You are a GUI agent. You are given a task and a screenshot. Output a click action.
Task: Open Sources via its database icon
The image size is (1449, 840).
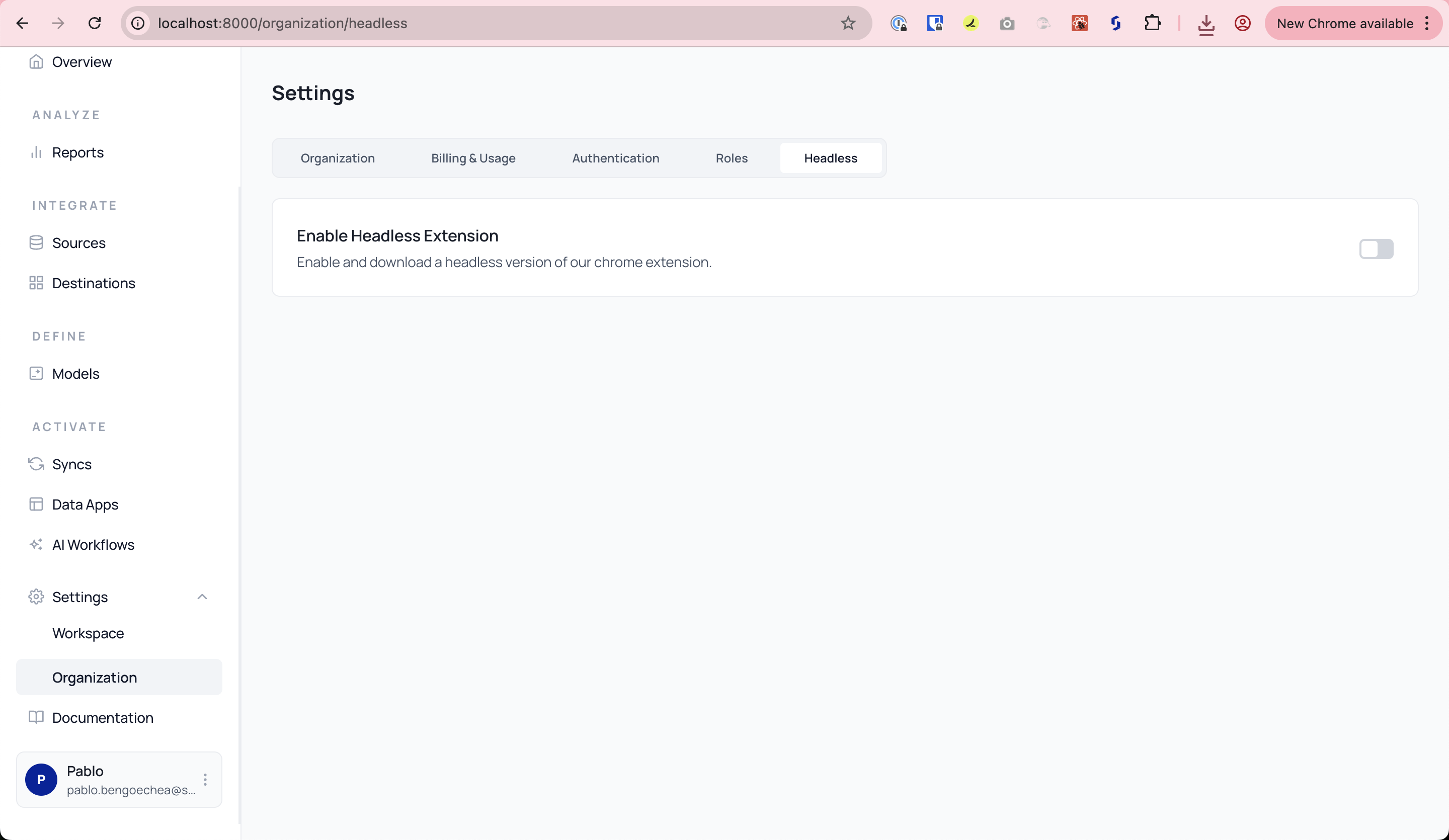click(36, 242)
